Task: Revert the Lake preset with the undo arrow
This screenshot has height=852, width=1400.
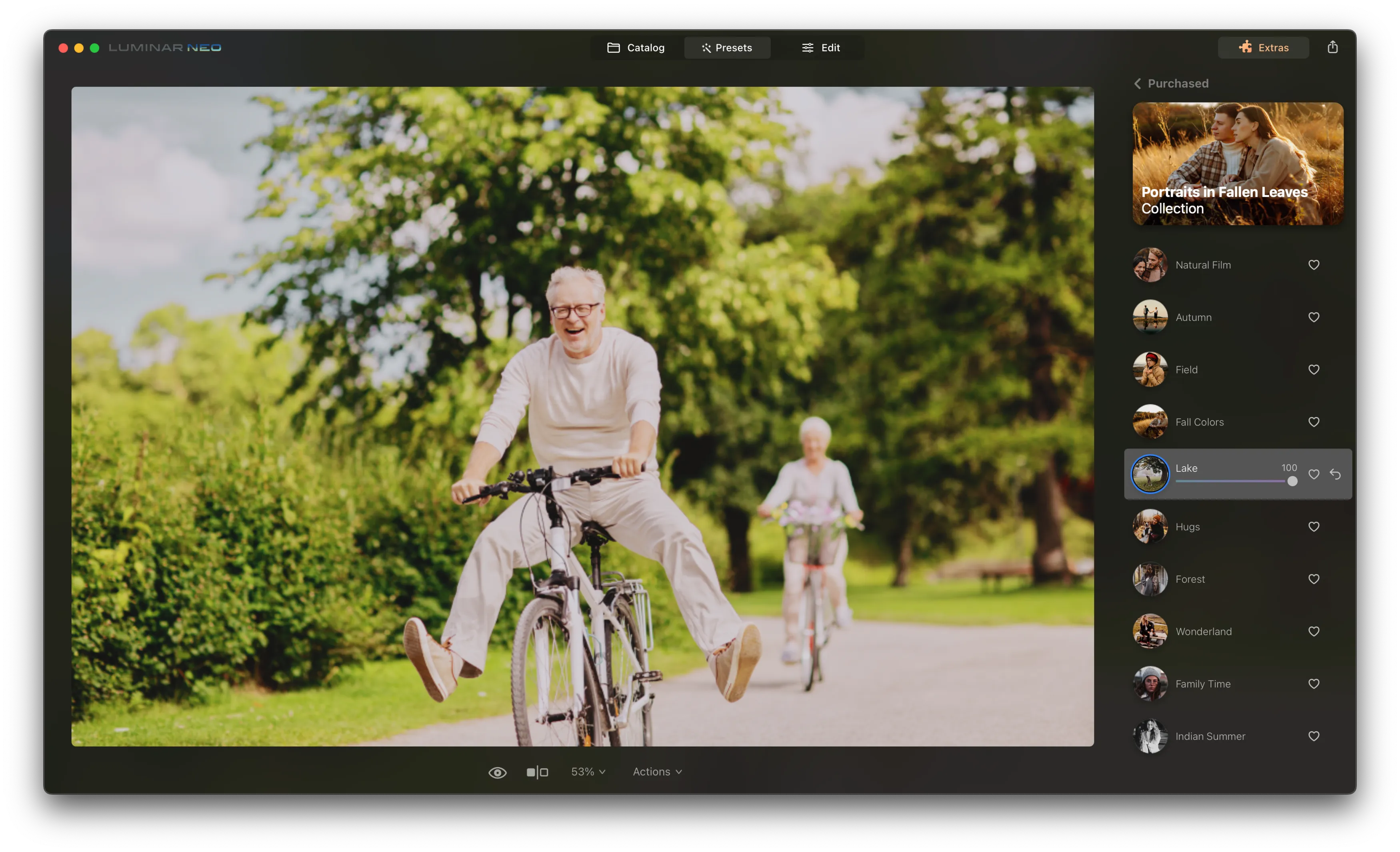Action: tap(1335, 474)
